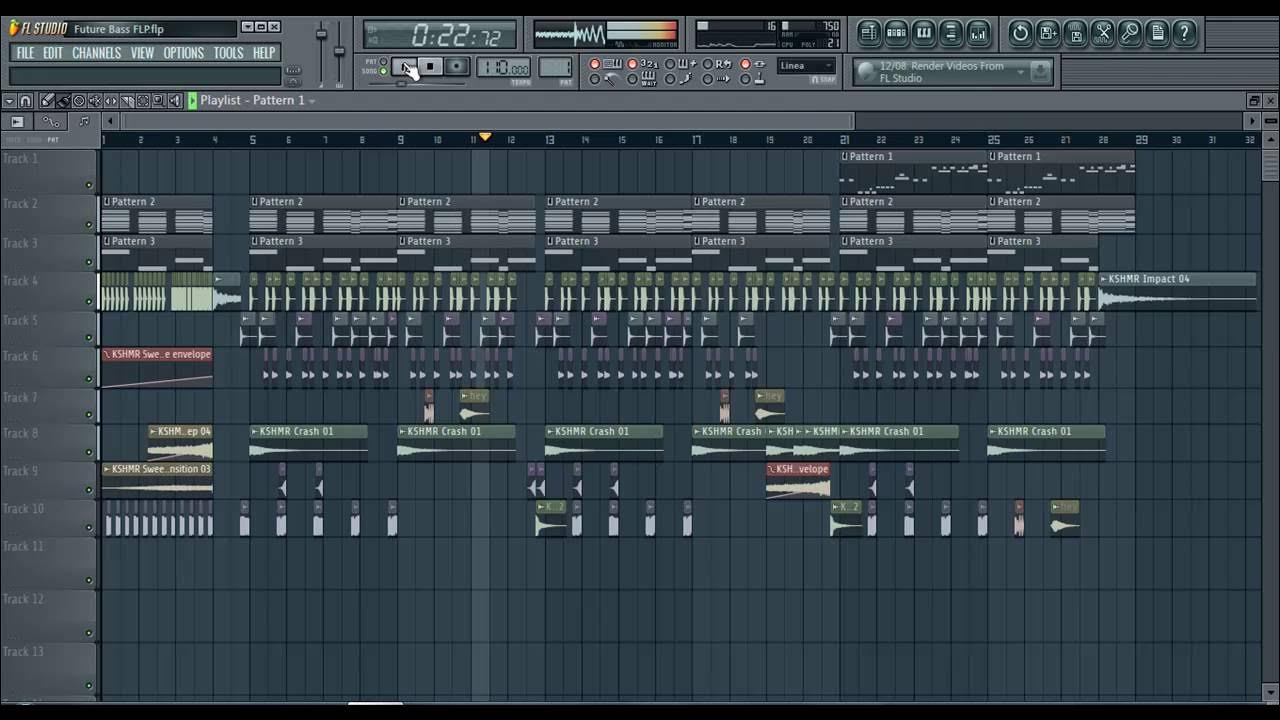Click the save new version icon

[1048, 33]
